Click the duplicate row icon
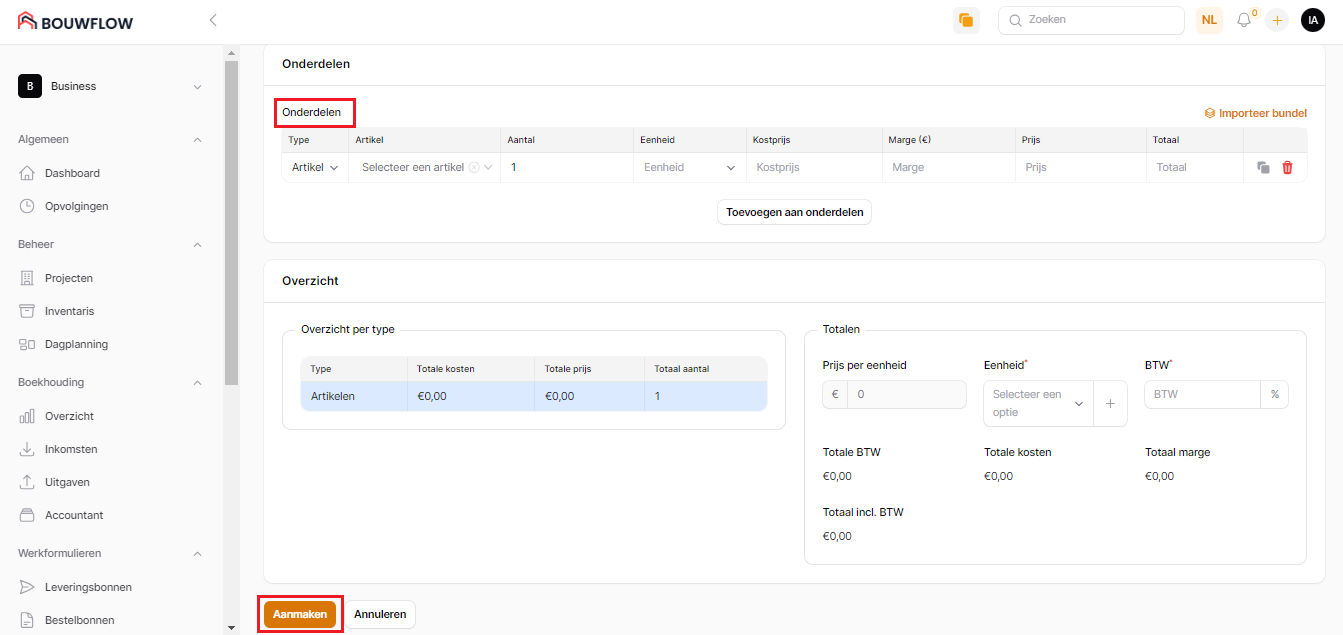Image resolution: width=1343 pixels, height=635 pixels. click(1263, 168)
